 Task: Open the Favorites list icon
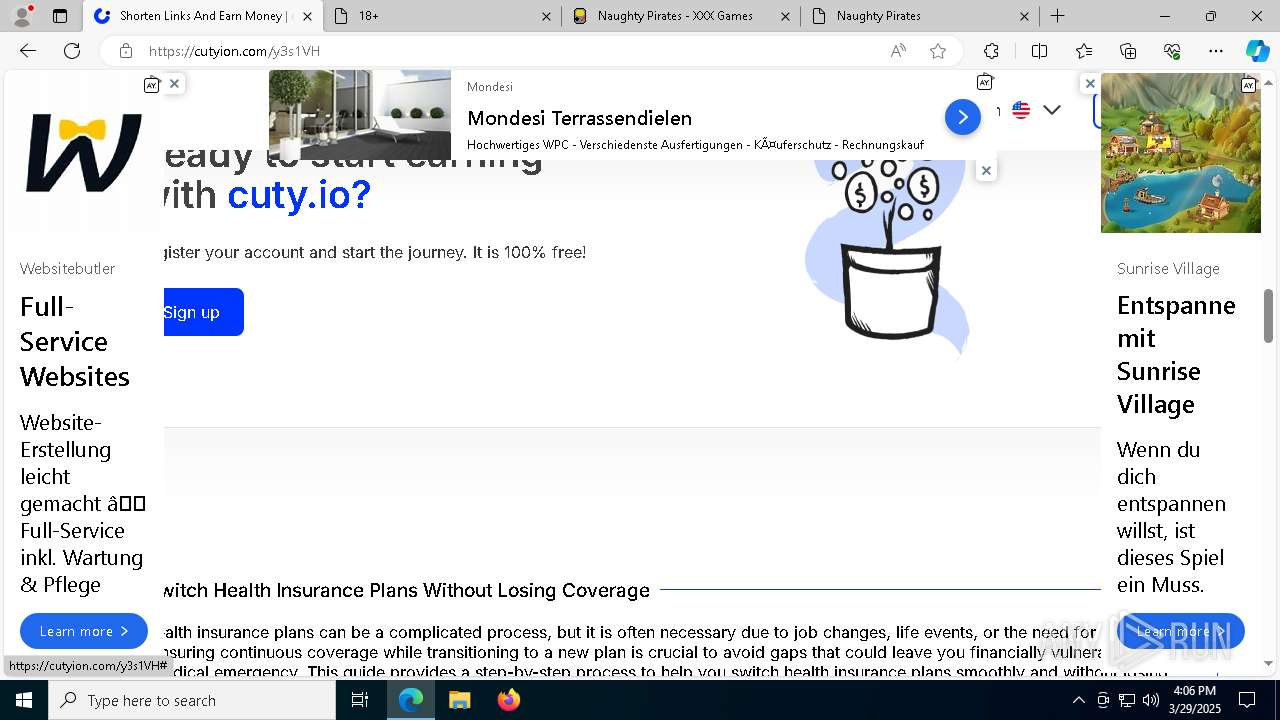pyautogui.click(x=1084, y=51)
